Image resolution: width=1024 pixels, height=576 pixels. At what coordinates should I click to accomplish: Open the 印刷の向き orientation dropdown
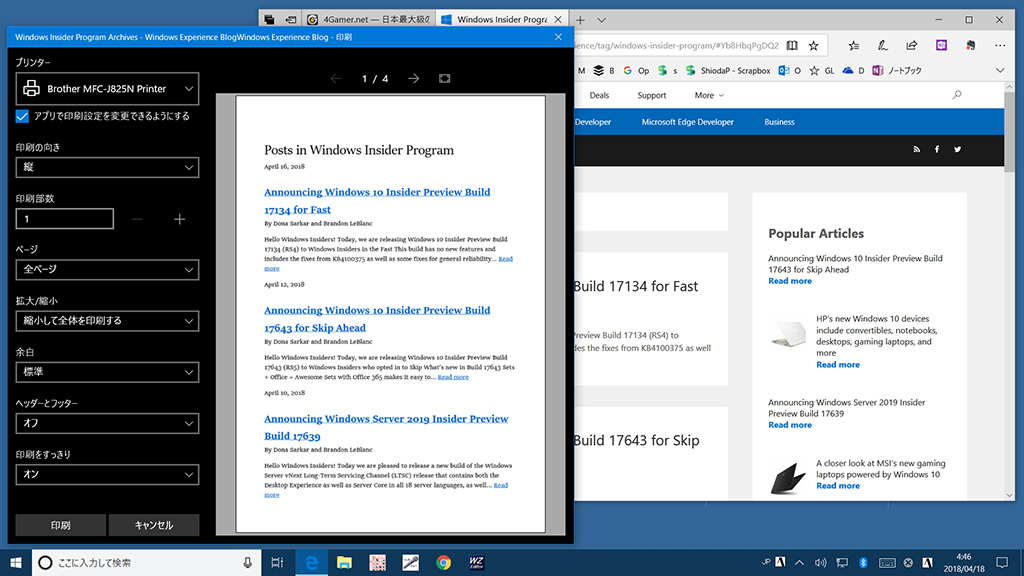click(107, 167)
